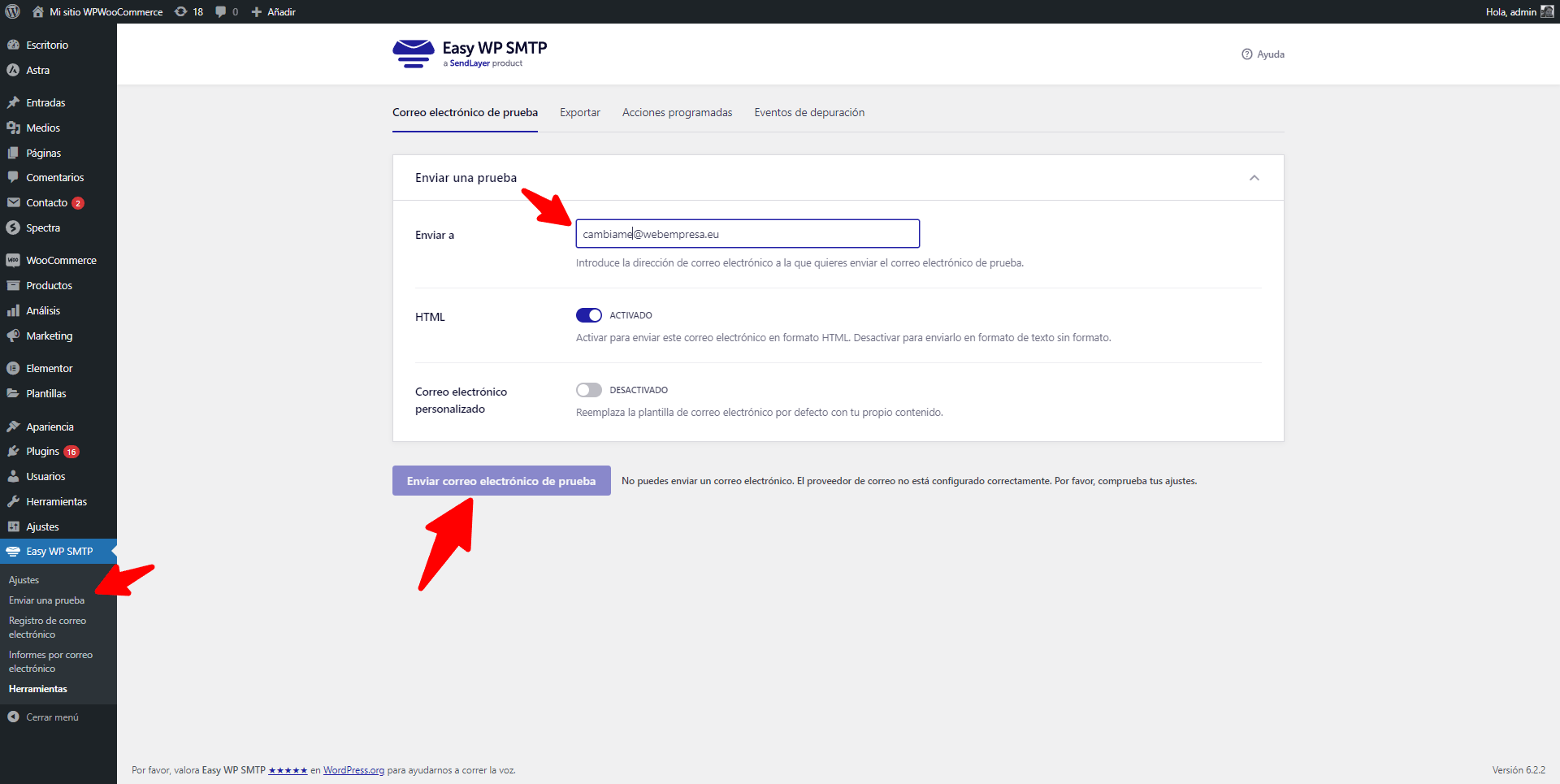Click the Elementor icon in sidebar

(x=13, y=368)
